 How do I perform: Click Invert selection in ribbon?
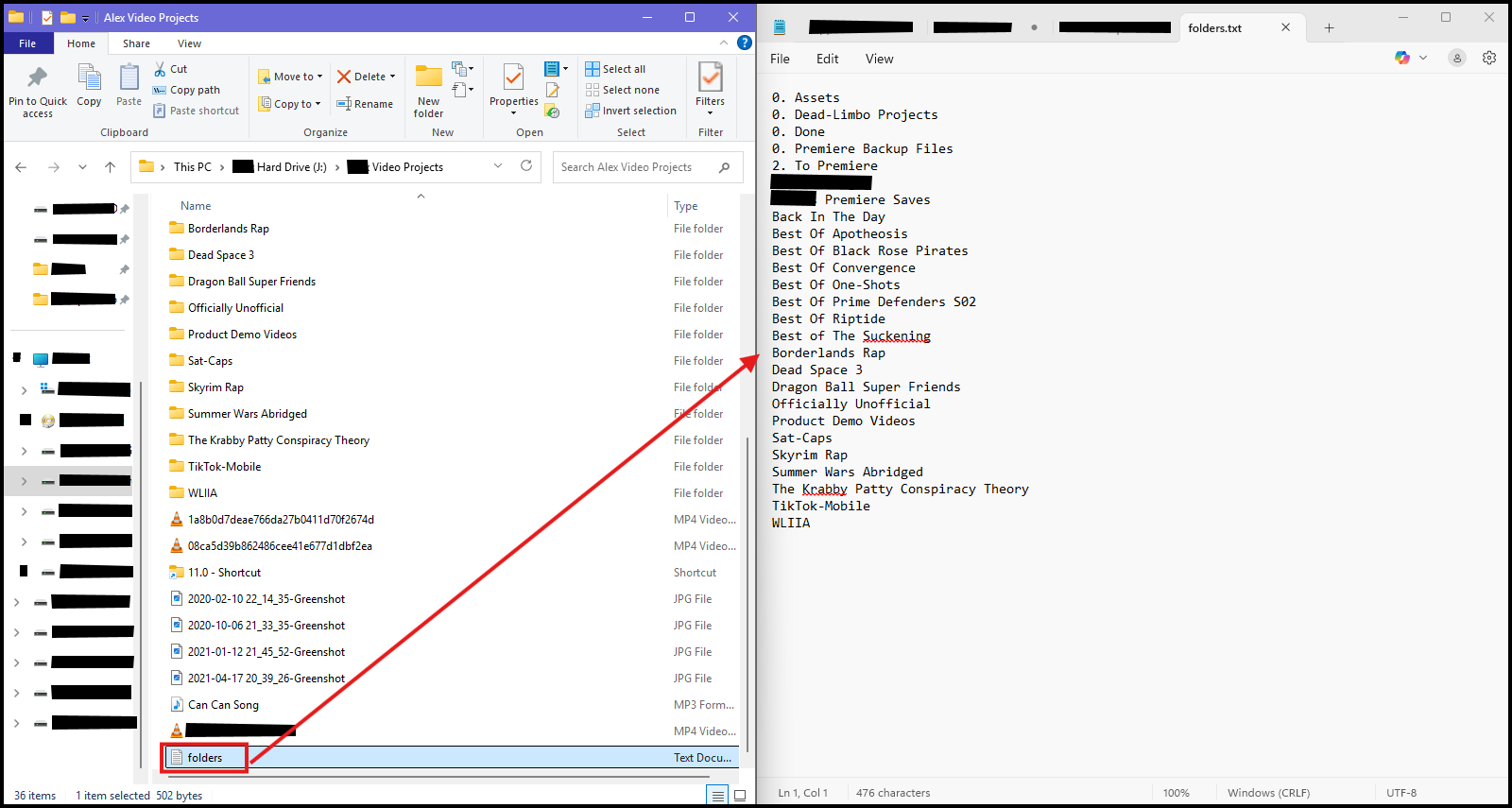pos(630,111)
